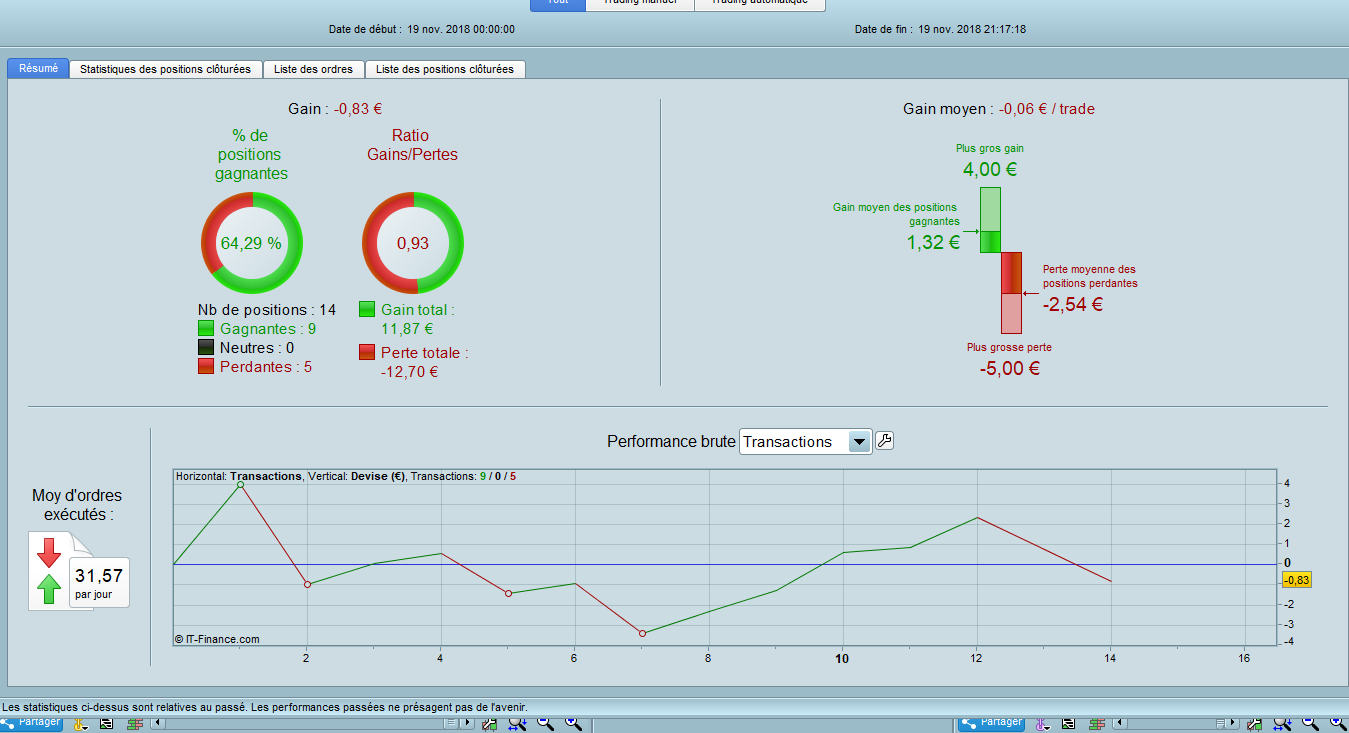Screen dimensions: 1349x733
Task: Zoom in using the left bottom toolbar magnifier
Action: coord(572,724)
